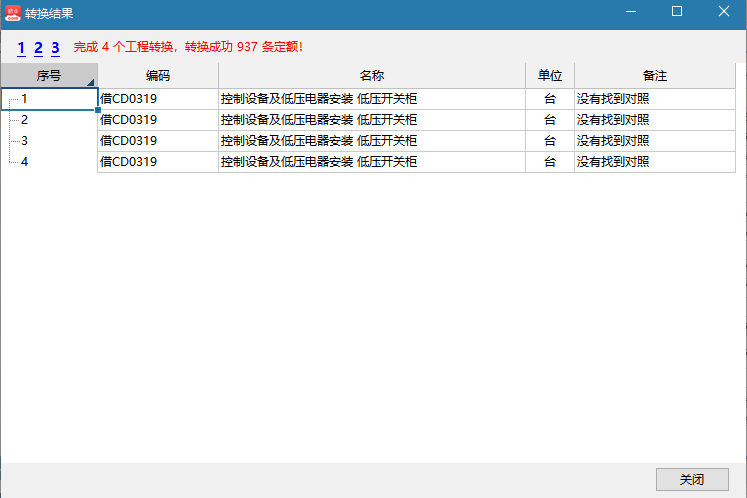Screen dimensions: 747x498
Task: Click the 单位 column header
Action: point(549,76)
